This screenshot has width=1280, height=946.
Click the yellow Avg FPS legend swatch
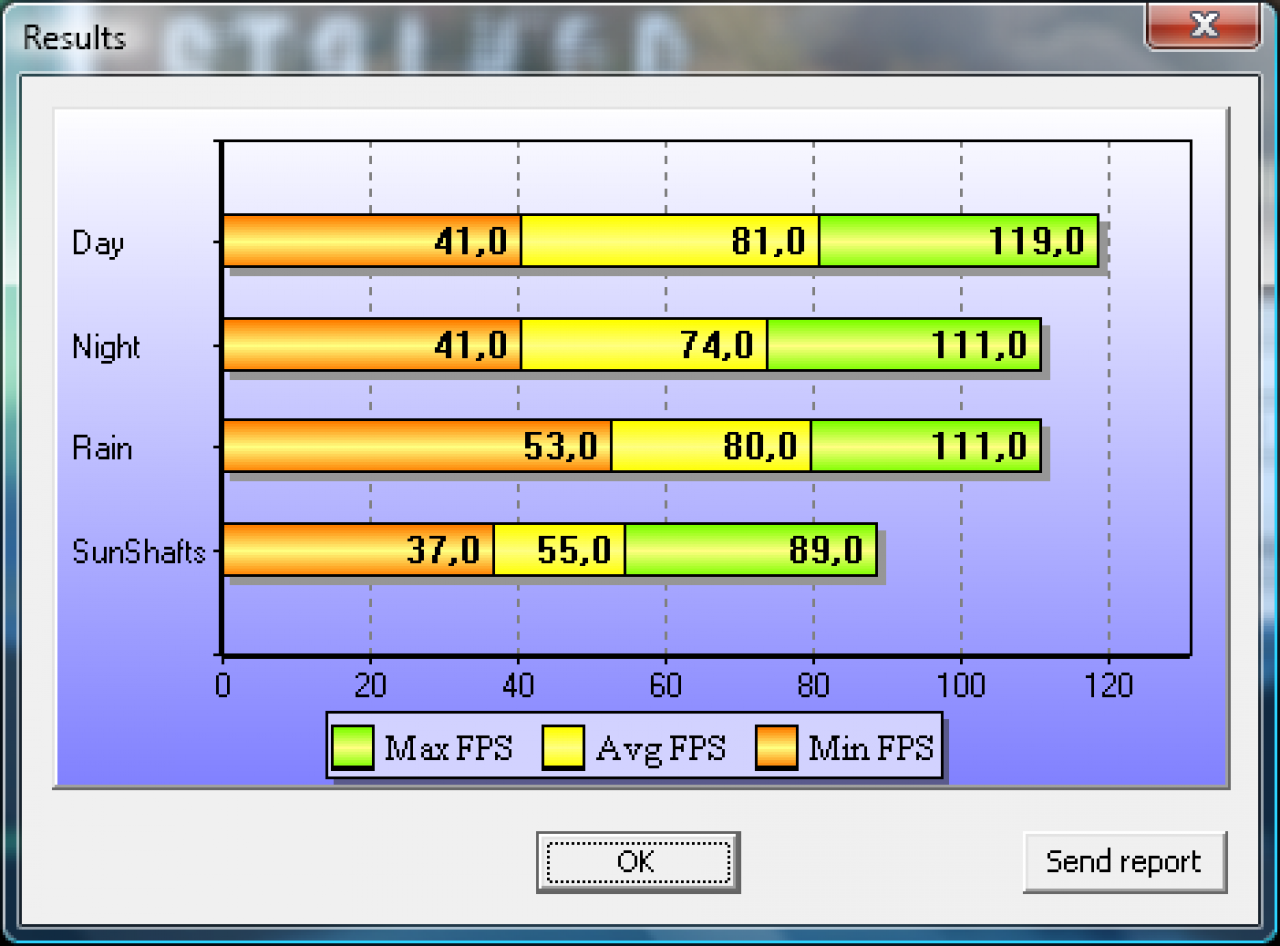tap(563, 747)
